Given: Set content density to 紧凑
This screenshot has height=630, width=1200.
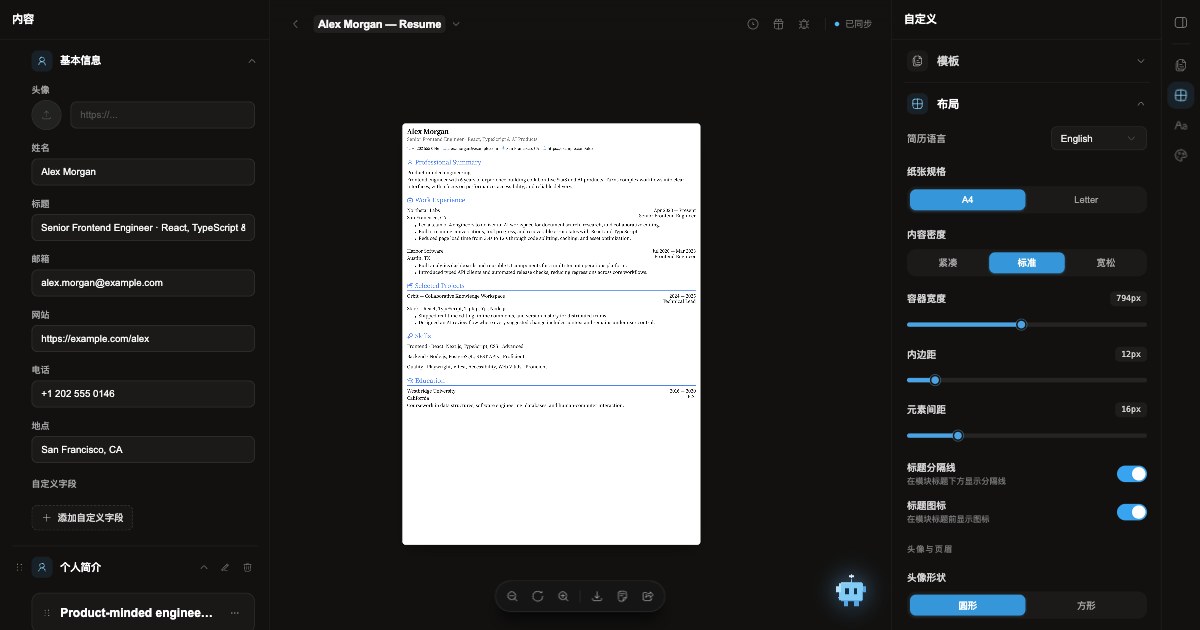Looking at the screenshot, I should tap(947, 263).
